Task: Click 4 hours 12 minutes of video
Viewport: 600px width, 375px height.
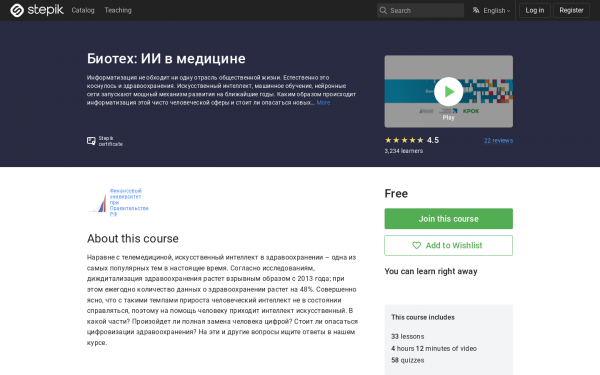Action: click(x=434, y=348)
